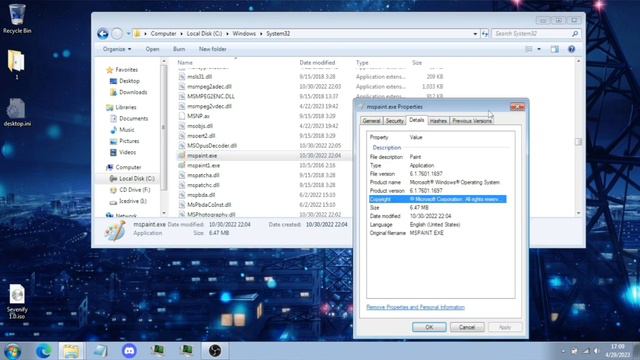Click the taskbar clock showing 17:00

point(618,351)
